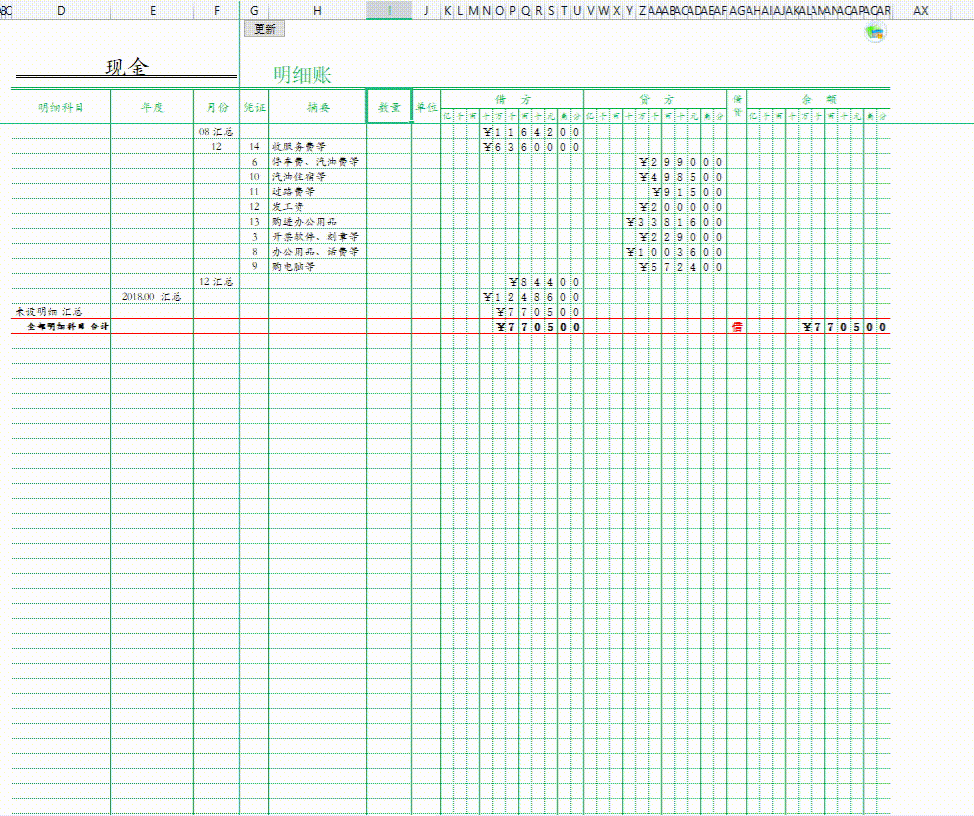
Task: Click the 更新 button
Action: pyautogui.click(x=265, y=29)
